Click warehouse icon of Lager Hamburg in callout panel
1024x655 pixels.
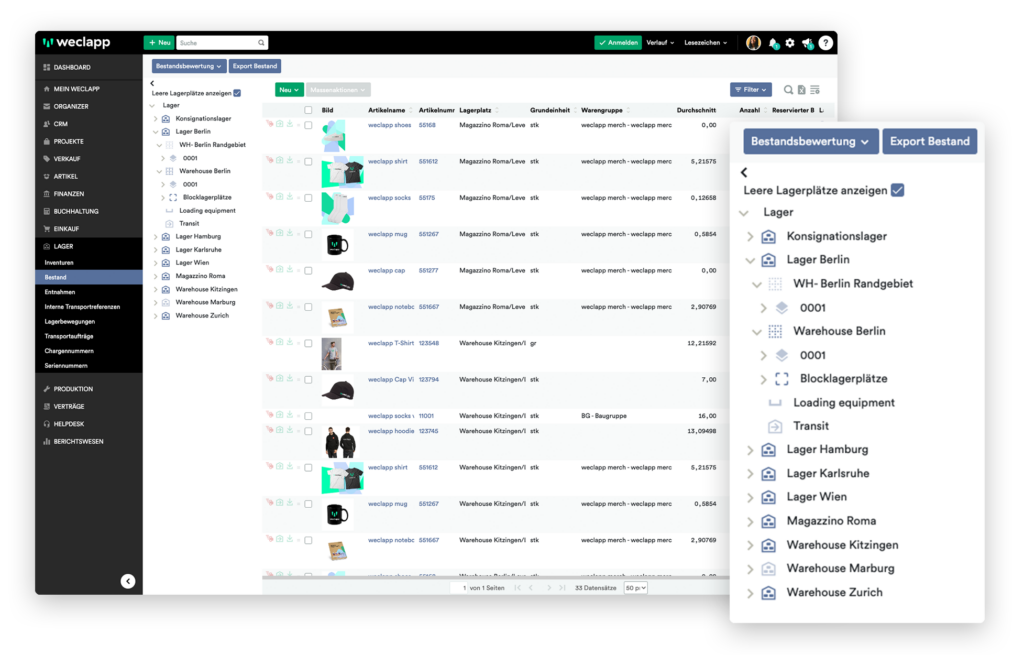pyautogui.click(x=769, y=449)
